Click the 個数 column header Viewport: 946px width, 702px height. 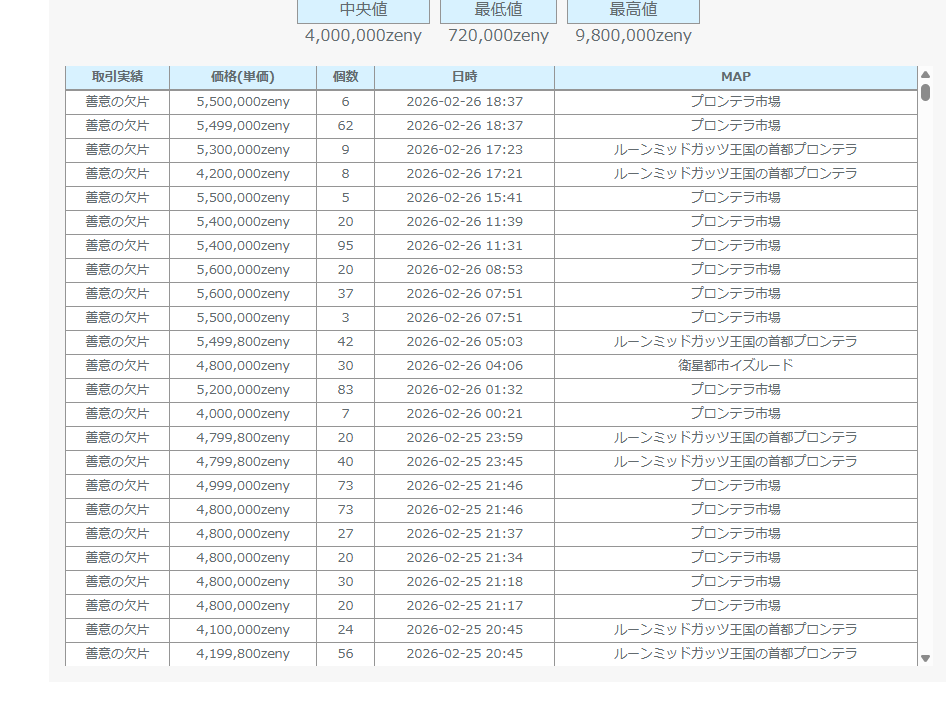(345, 77)
